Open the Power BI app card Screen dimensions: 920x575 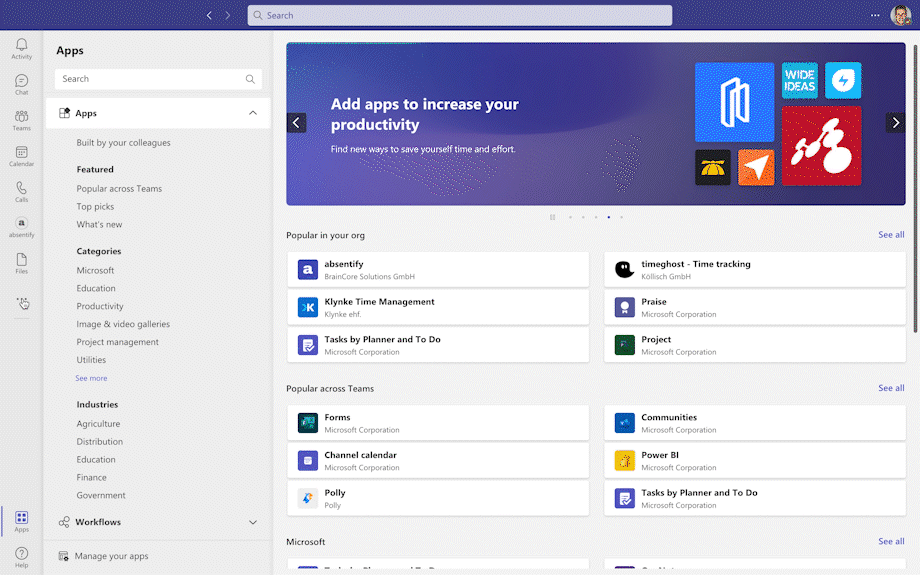(755, 461)
